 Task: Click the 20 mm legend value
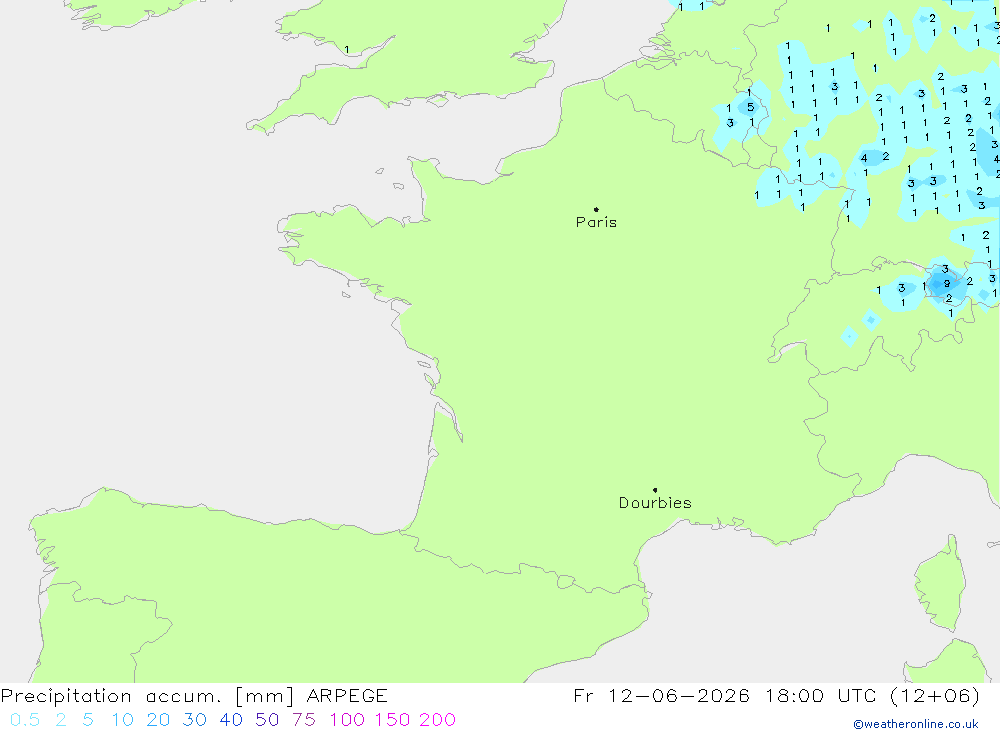click(x=158, y=720)
